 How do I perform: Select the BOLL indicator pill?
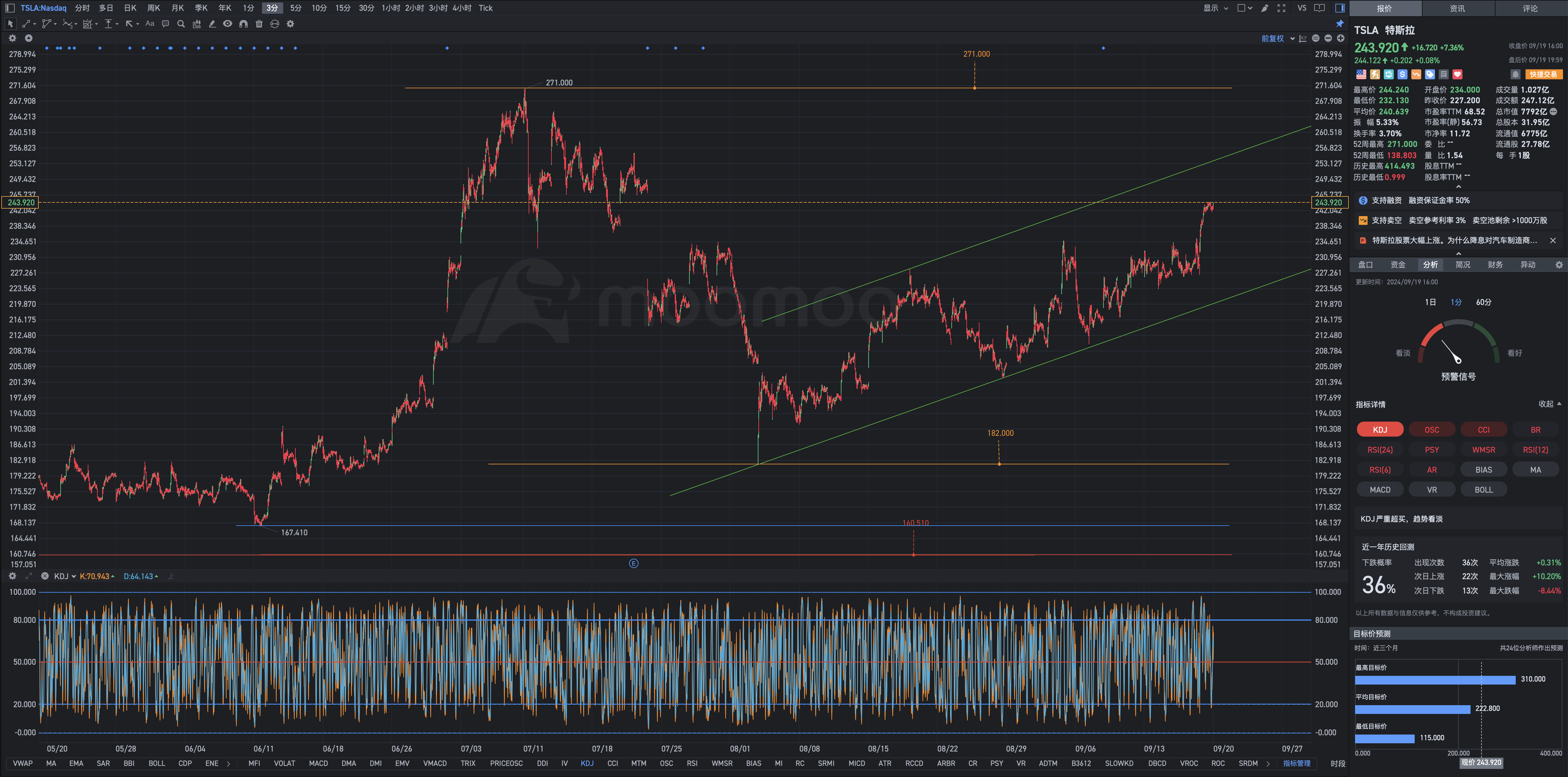click(1483, 490)
